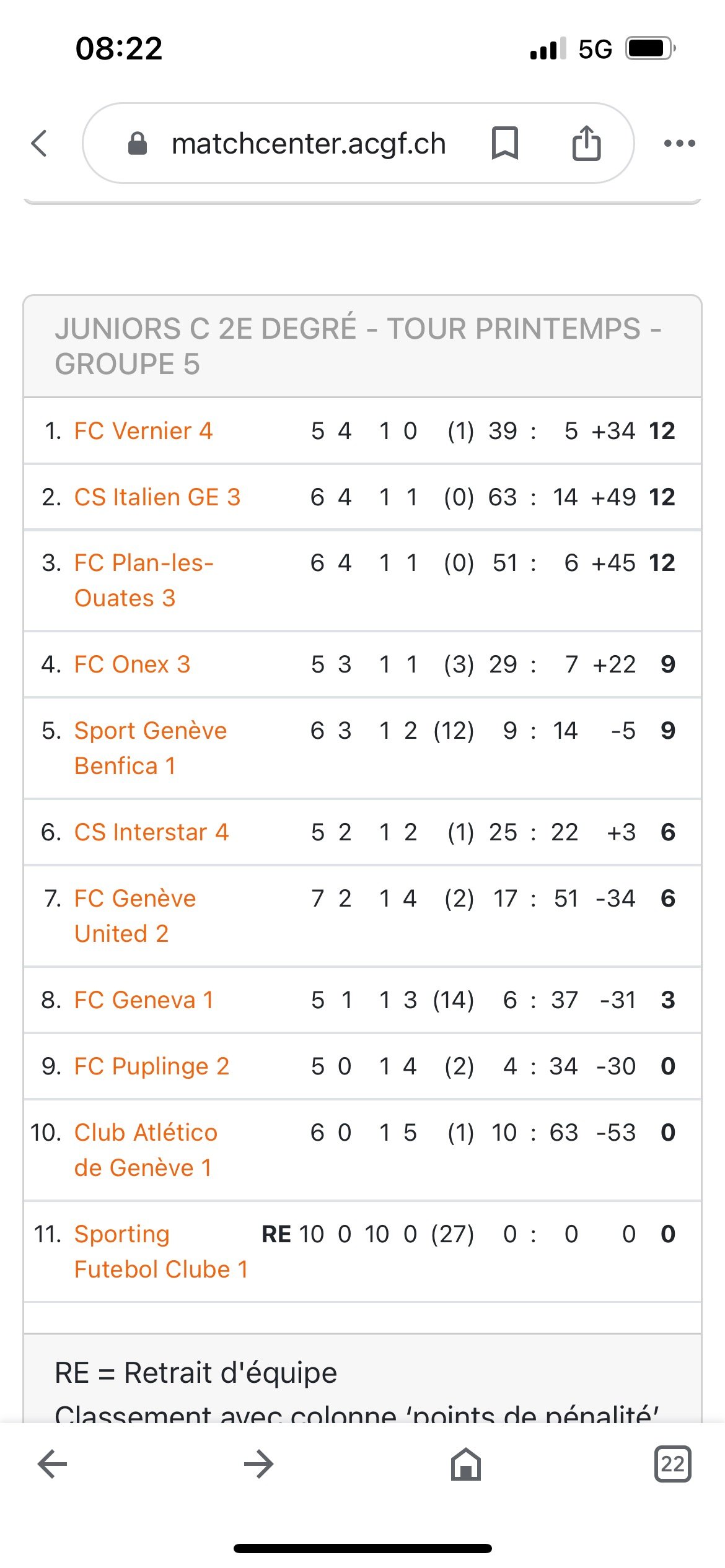Go forward with the bottom right arrow
Image resolution: width=725 pixels, height=1568 pixels.
[259, 1464]
